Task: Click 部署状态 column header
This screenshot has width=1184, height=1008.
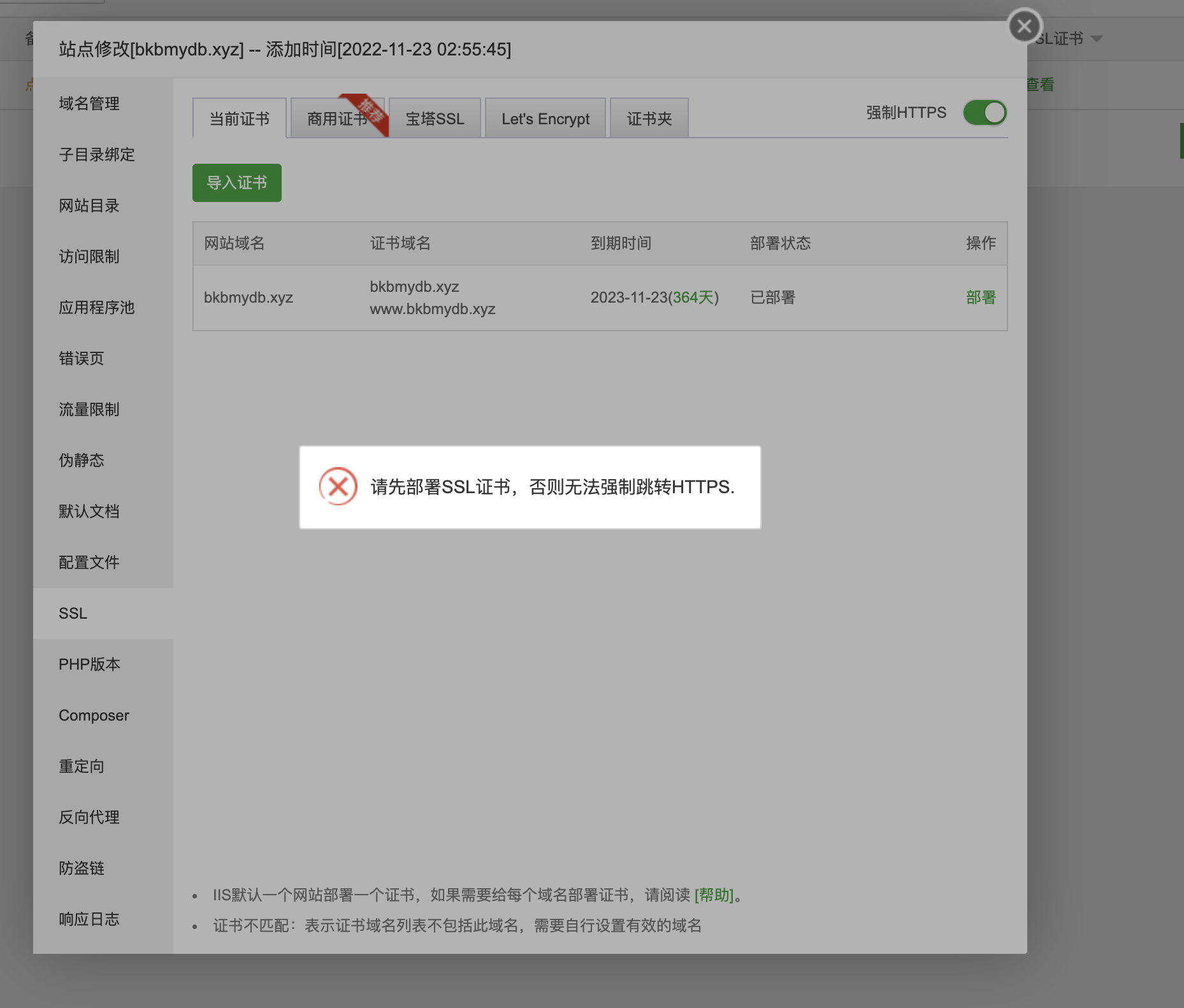Action: coord(780,243)
